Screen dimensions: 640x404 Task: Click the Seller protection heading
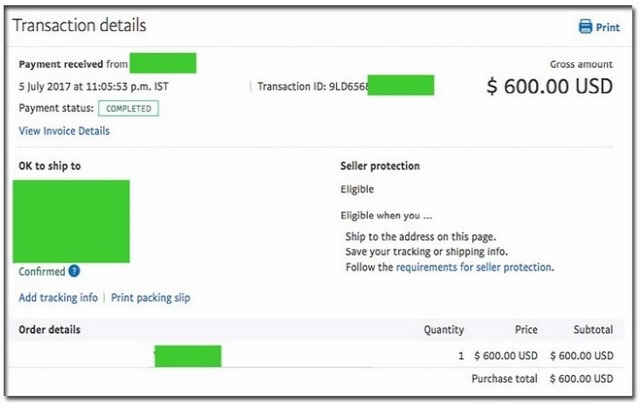[380, 166]
